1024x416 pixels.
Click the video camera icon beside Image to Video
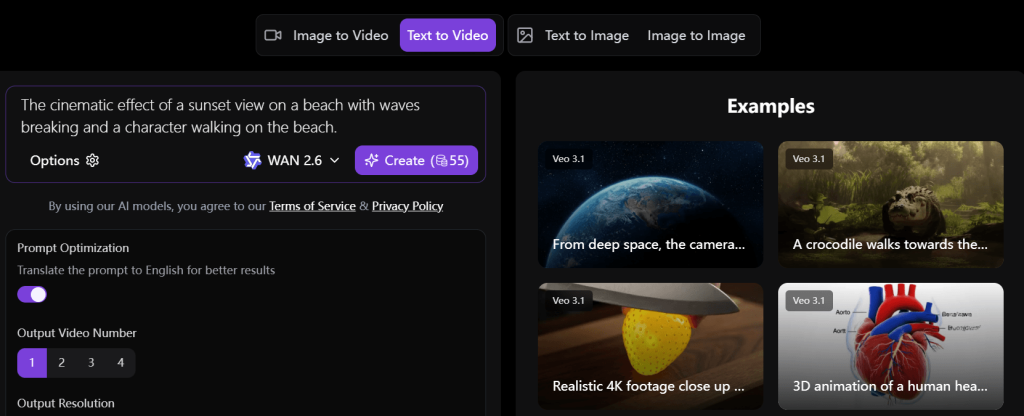[273, 35]
